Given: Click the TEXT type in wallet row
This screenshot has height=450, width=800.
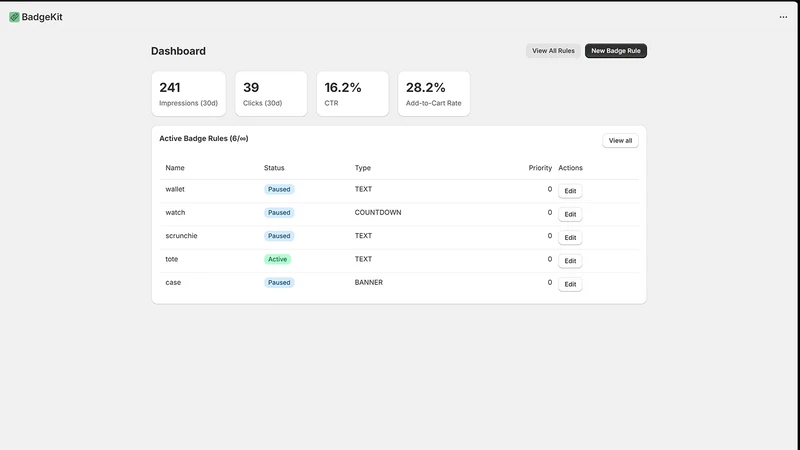Looking at the screenshot, I should point(363,189).
